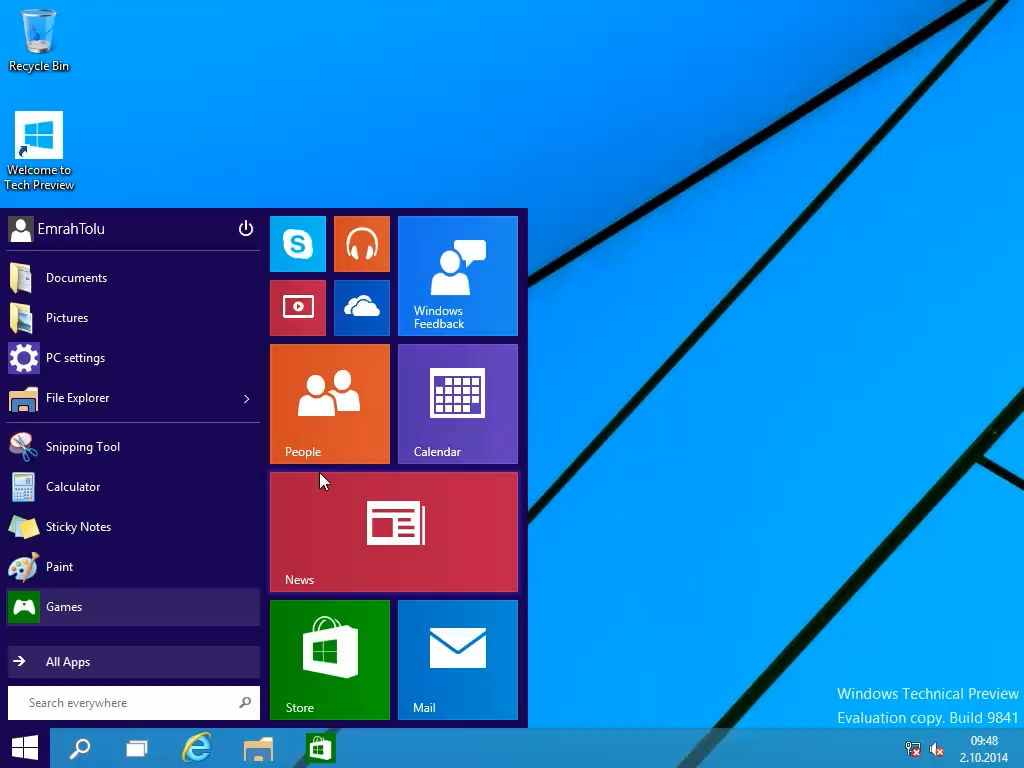Open the Video tile
1024x768 pixels.
pyautogui.click(x=298, y=308)
